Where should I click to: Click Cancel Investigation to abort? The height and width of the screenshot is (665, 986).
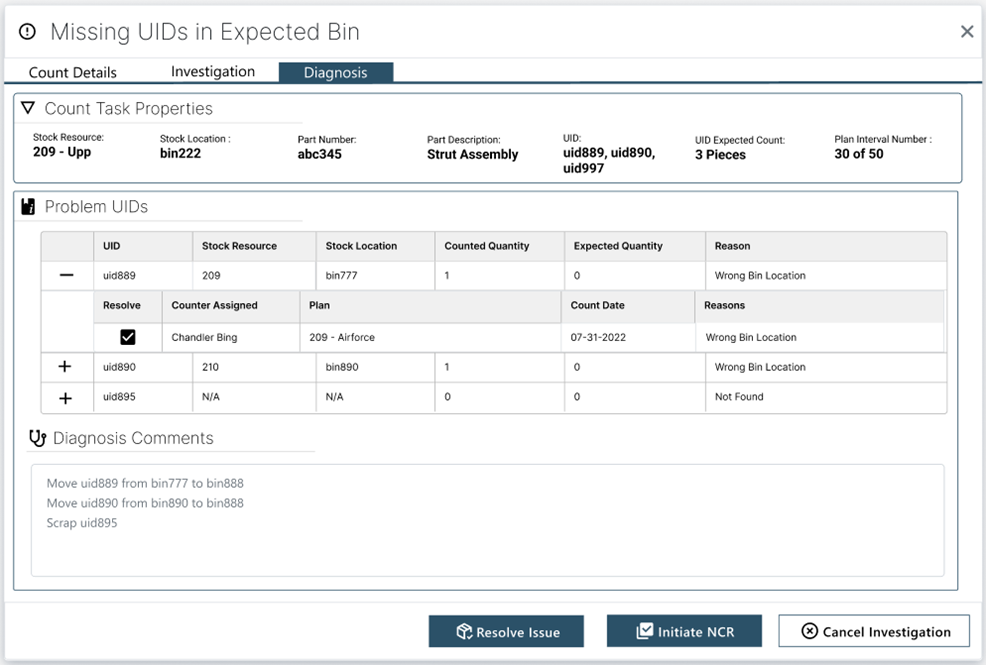click(873, 631)
